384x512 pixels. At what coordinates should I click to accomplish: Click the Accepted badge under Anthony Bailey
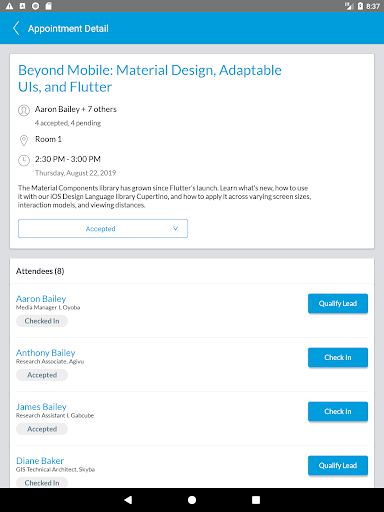click(42, 375)
